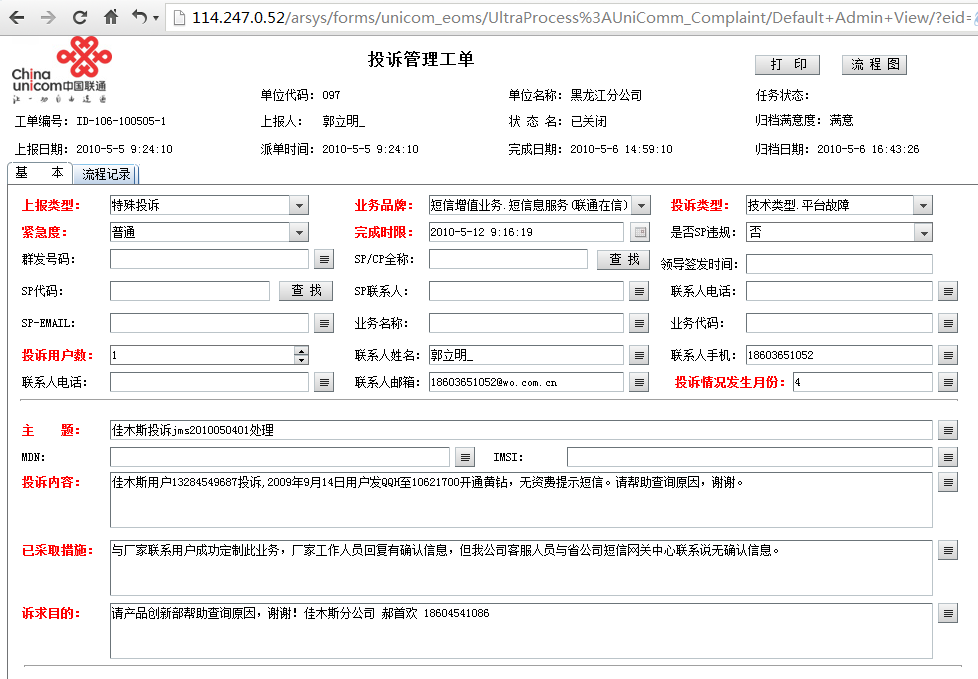Open the 投诉类型 dropdown arrow
The width and height of the screenshot is (978, 679).
pos(923,205)
